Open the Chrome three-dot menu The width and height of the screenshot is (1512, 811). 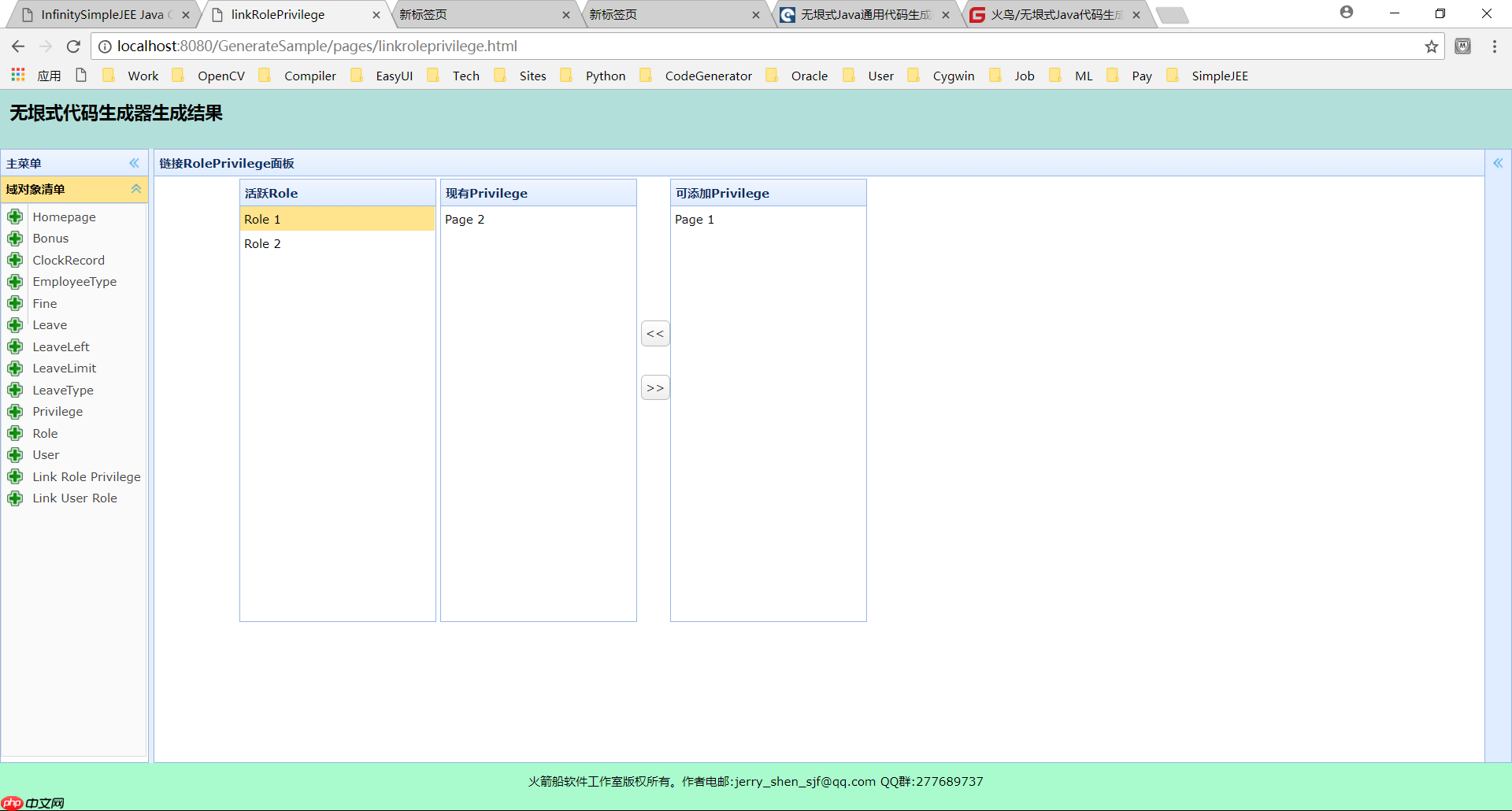(x=1494, y=46)
